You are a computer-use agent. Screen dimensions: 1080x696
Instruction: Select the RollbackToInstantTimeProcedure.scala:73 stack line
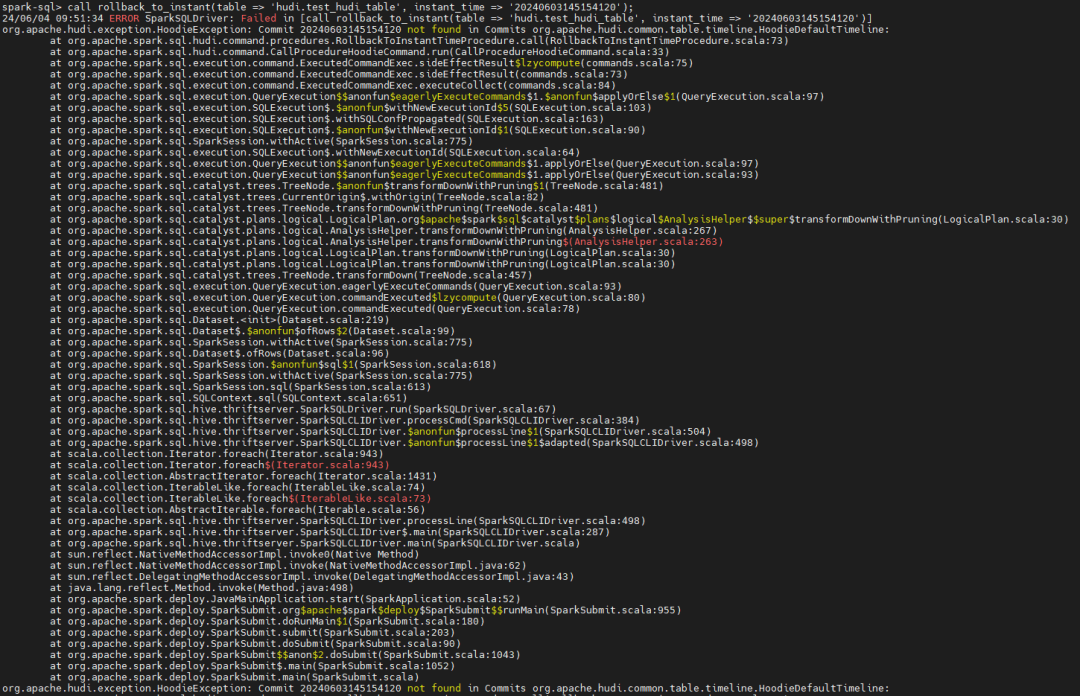[x=419, y=41]
